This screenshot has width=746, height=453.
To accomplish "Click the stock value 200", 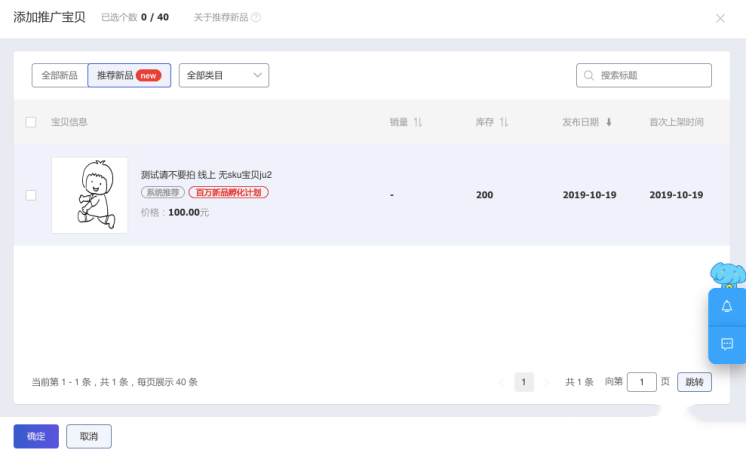I will [x=484, y=195].
